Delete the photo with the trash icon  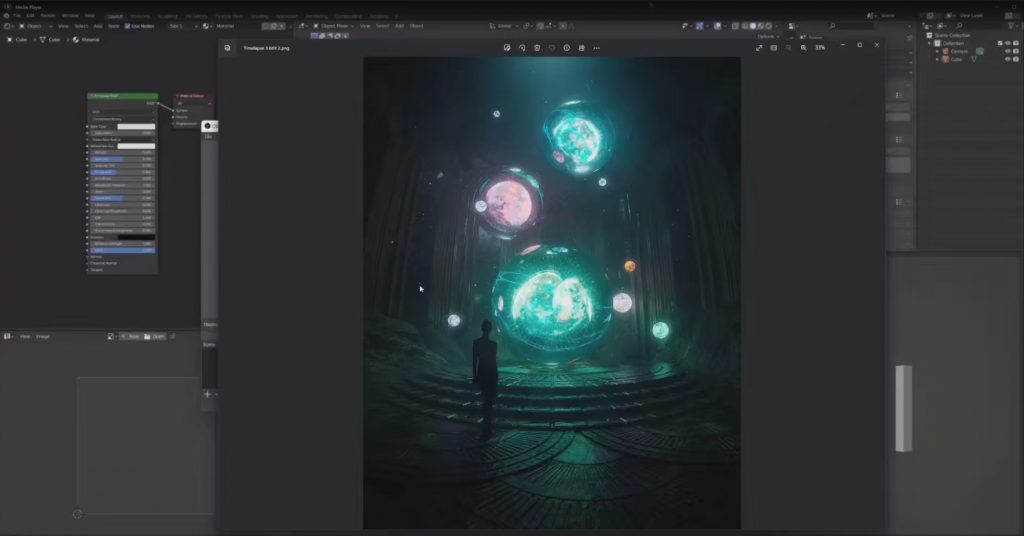pyautogui.click(x=537, y=48)
